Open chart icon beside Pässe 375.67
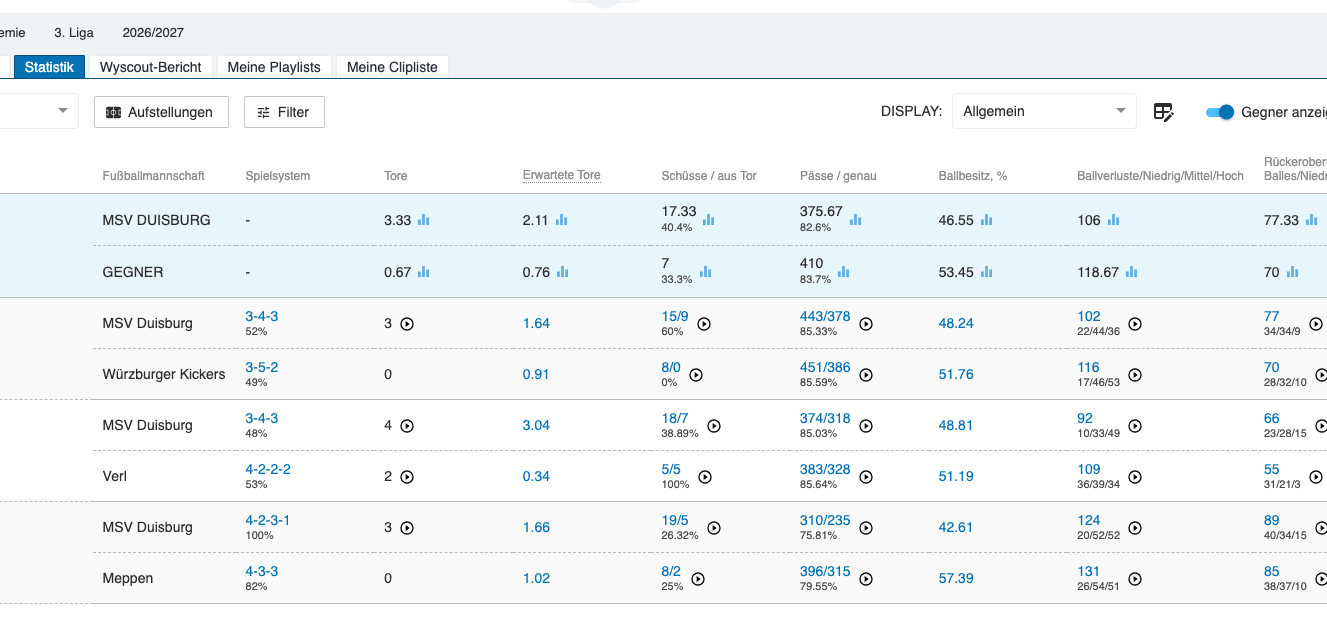The image size is (1327, 633). [855, 220]
